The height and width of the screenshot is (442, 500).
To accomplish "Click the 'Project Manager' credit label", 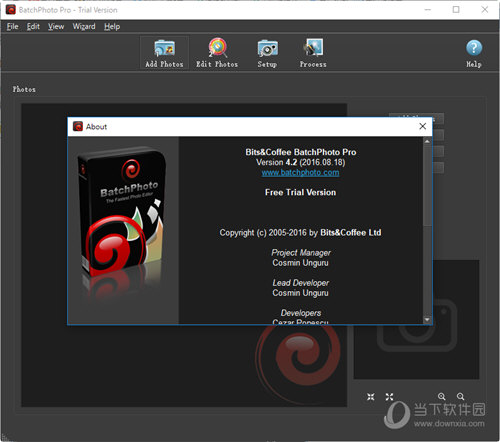I will (301, 253).
